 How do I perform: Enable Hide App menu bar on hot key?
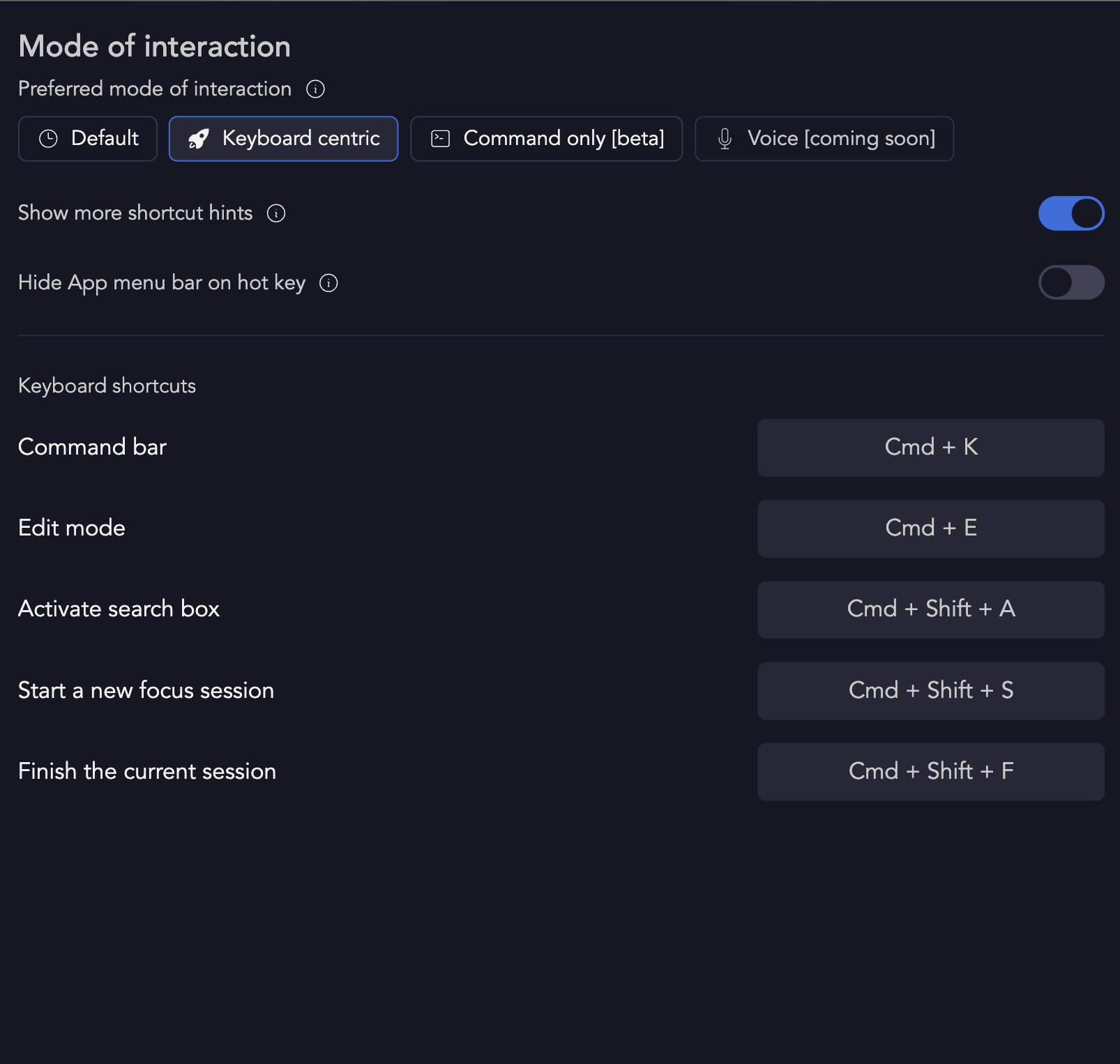[1070, 283]
